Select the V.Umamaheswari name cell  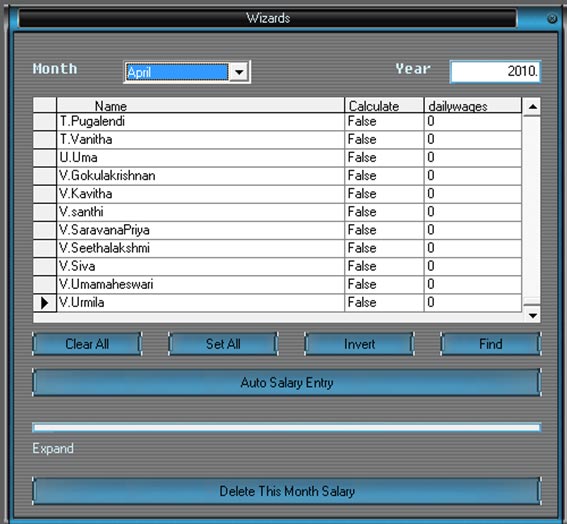201,285
